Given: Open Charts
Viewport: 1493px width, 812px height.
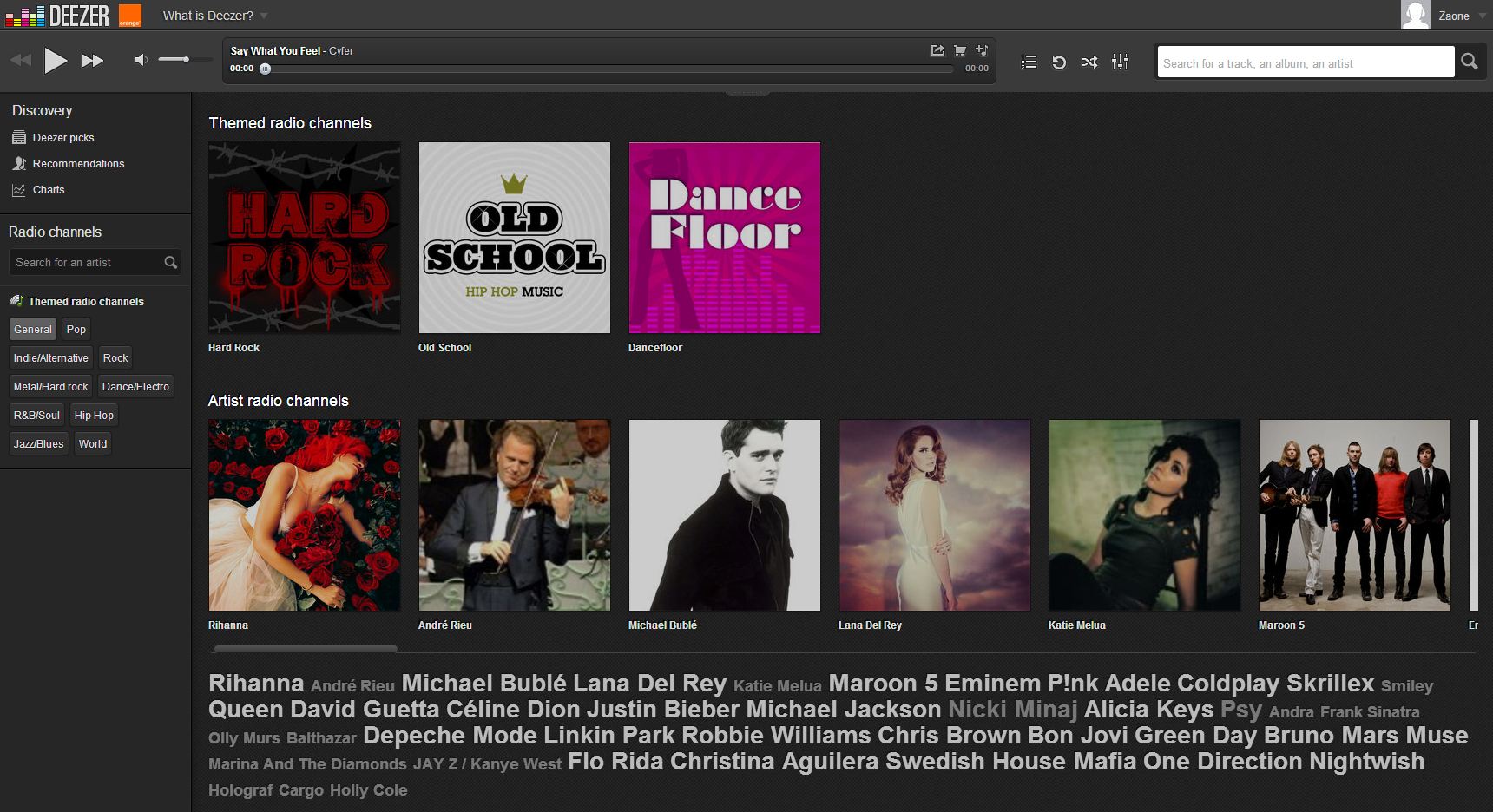Looking at the screenshot, I should click(x=49, y=189).
